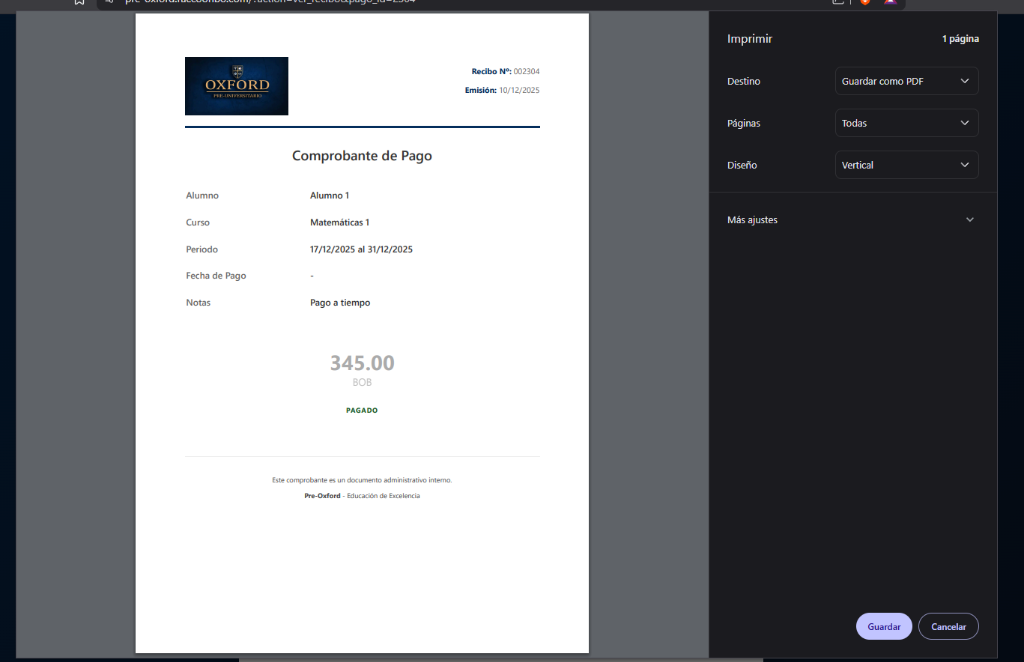The height and width of the screenshot is (662, 1024).
Task: Click the 345.00 amount in the receipt
Action: (362, 363)
